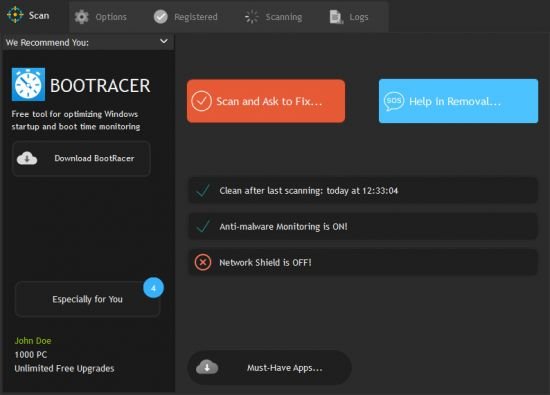Click the cloud download icon in Must-Have Apps
Viewport: 550px width, 395px height.
click(x=207, y=368)
